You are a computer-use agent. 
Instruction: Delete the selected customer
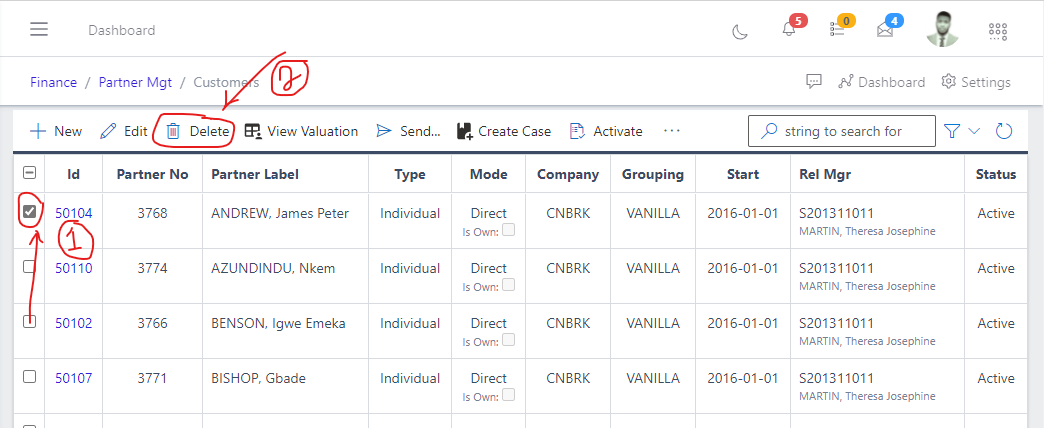[x=198, y=131]
